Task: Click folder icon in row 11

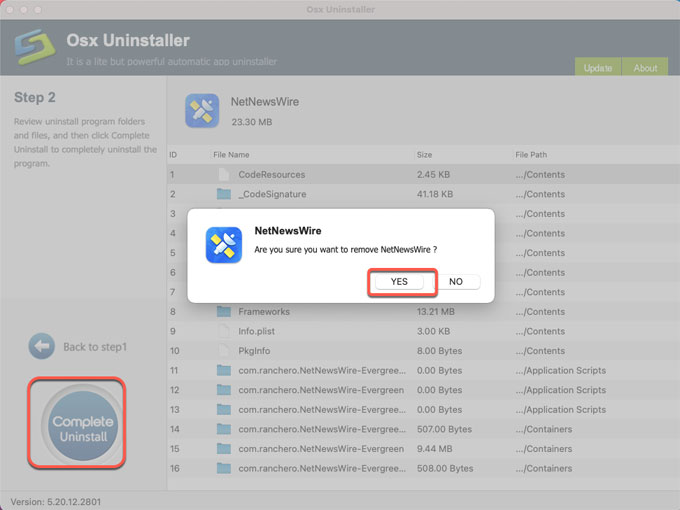Action: click(x=224, y=370)
